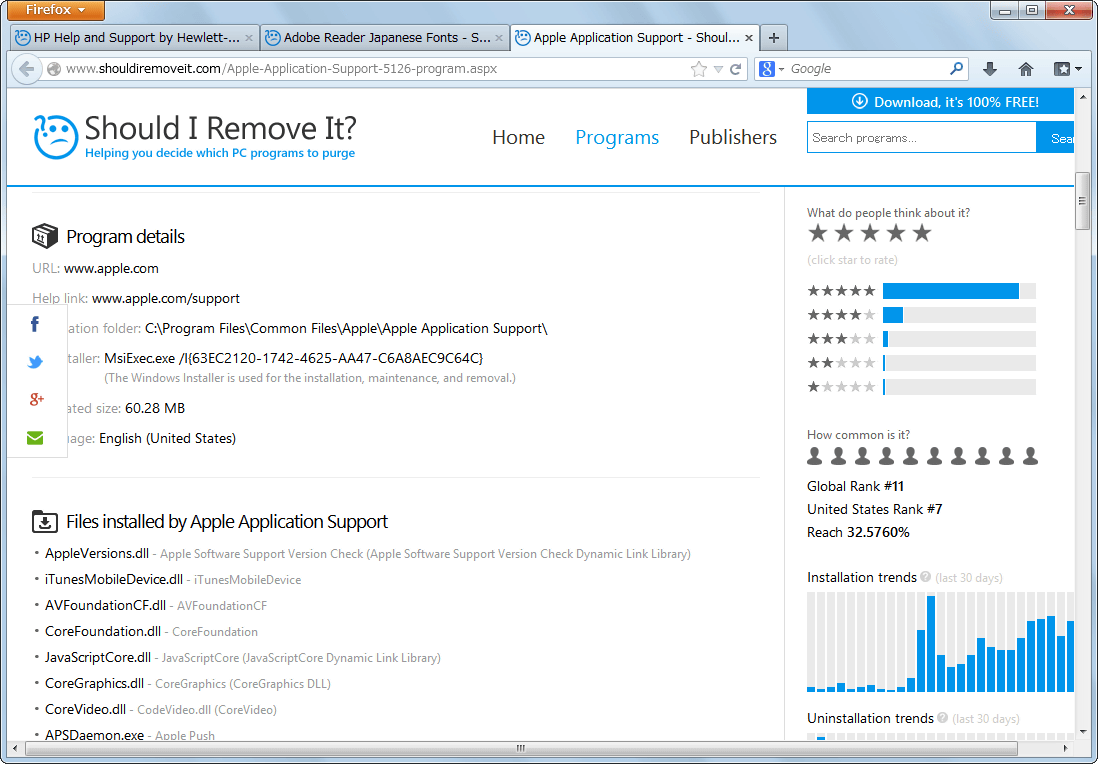Viewport: 1098px width, 764px height.
Task: Open the search engine selector dropdown
Action: [x=772, y=69]
